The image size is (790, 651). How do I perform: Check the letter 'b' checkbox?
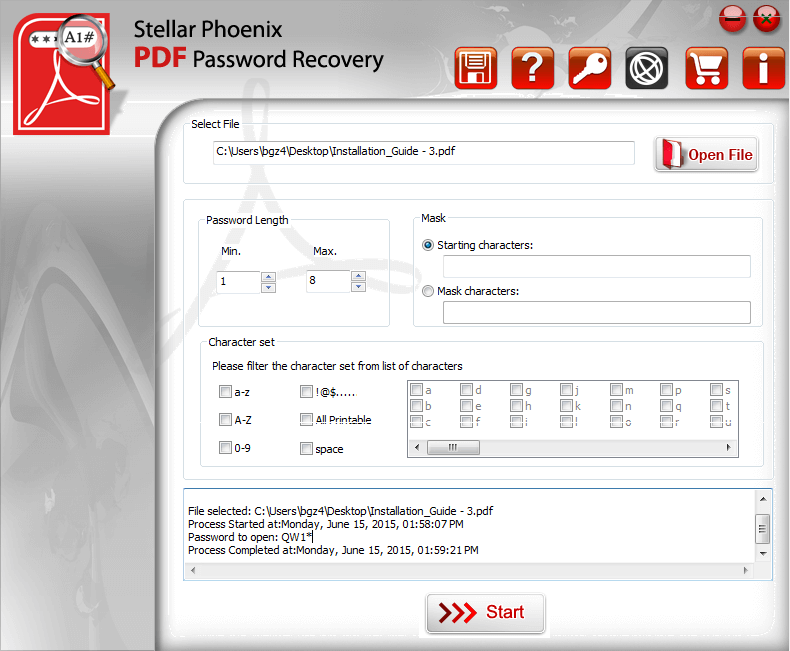coord(416,406)
